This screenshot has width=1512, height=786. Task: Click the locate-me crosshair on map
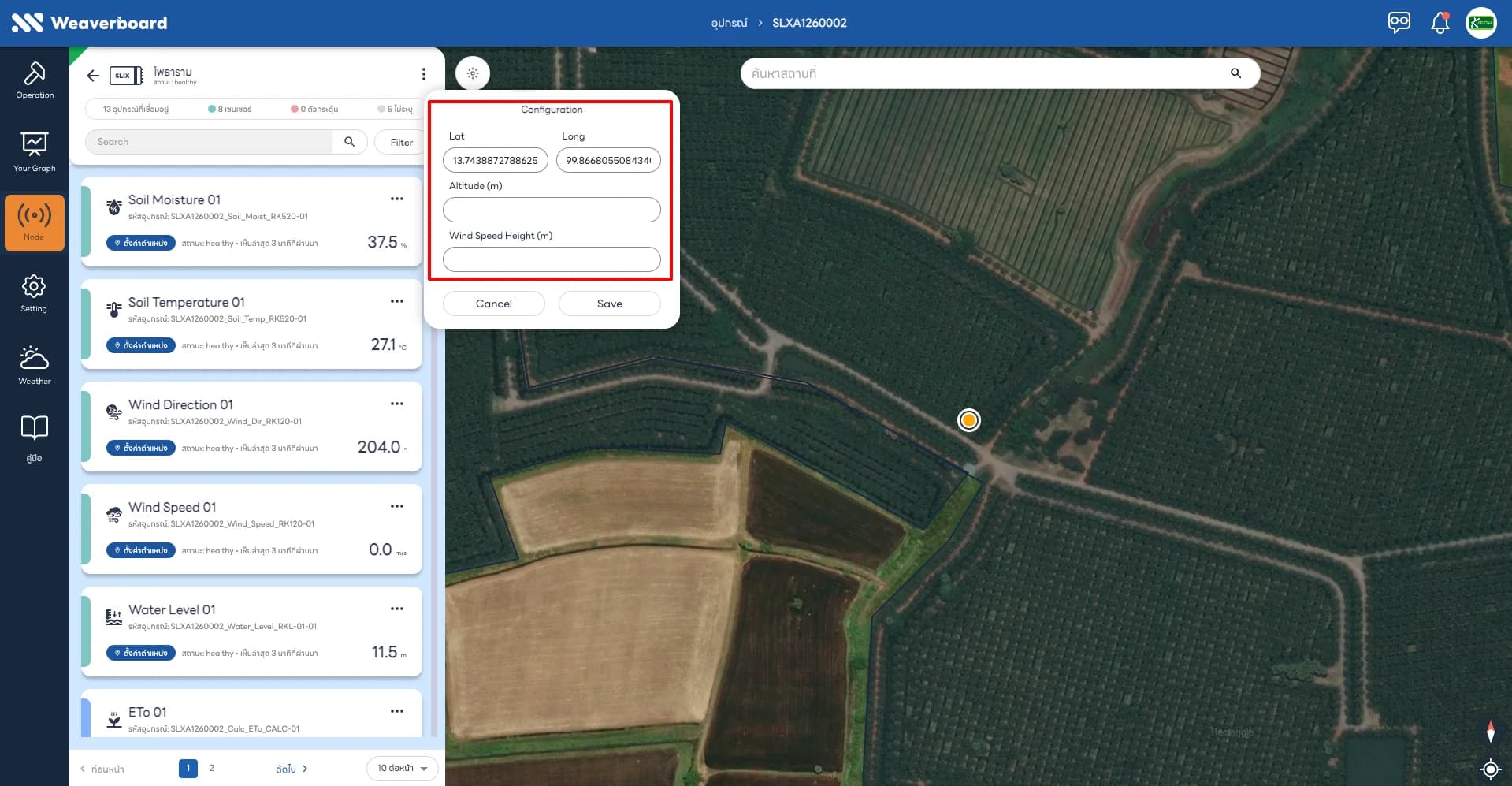pyautogui.click(x=1490, y=769)
